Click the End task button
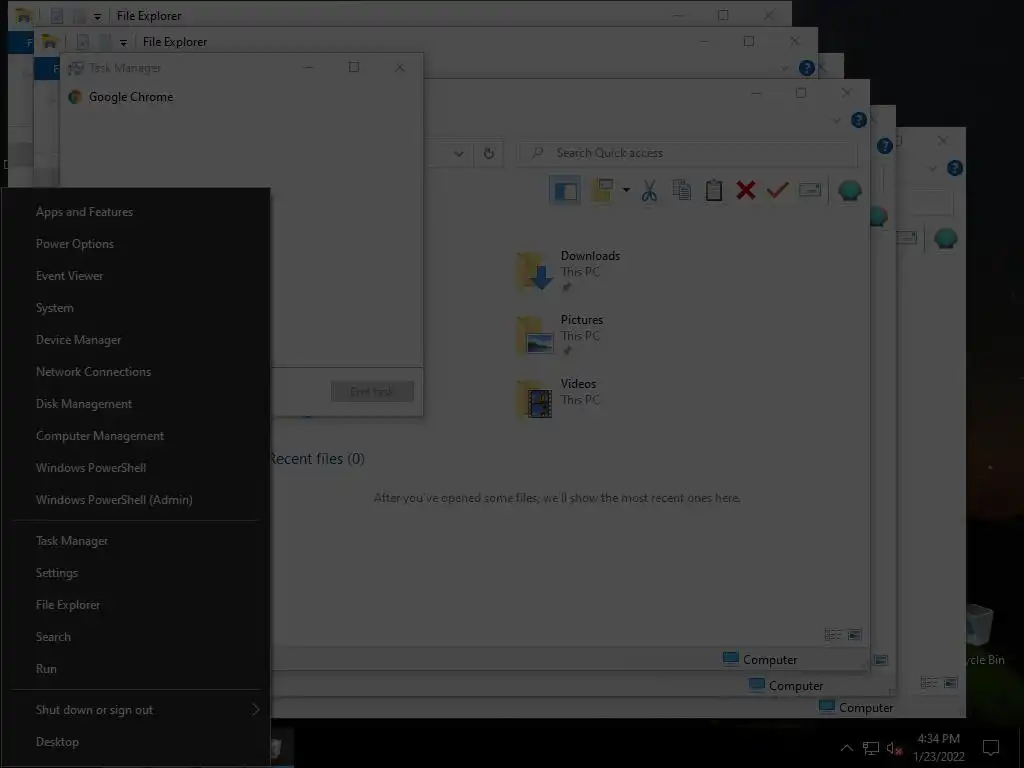The image size is (1024, 768). [372, 391]
